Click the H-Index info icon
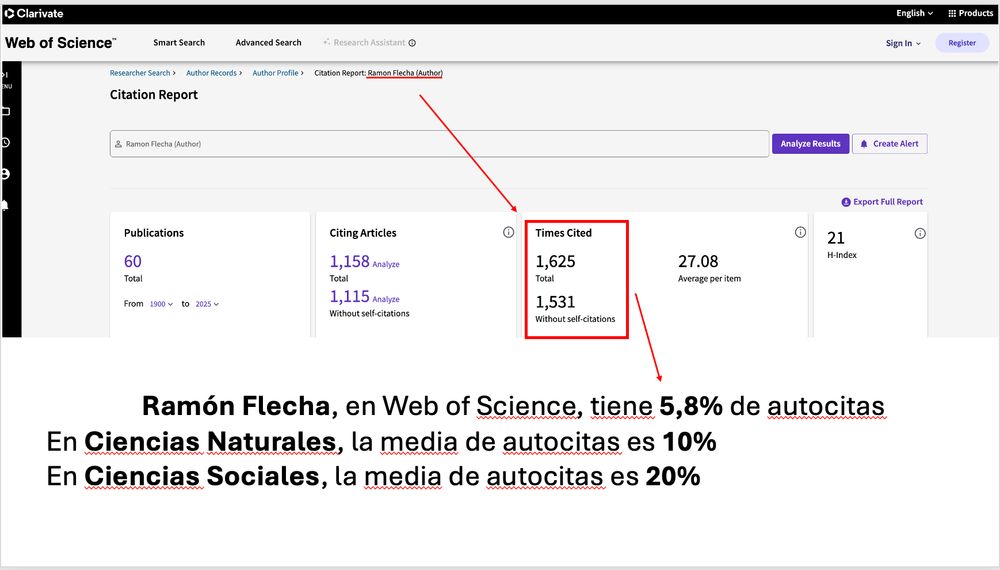The height and width of the screenshot is (570, 1000). click(x=920, y=234)
